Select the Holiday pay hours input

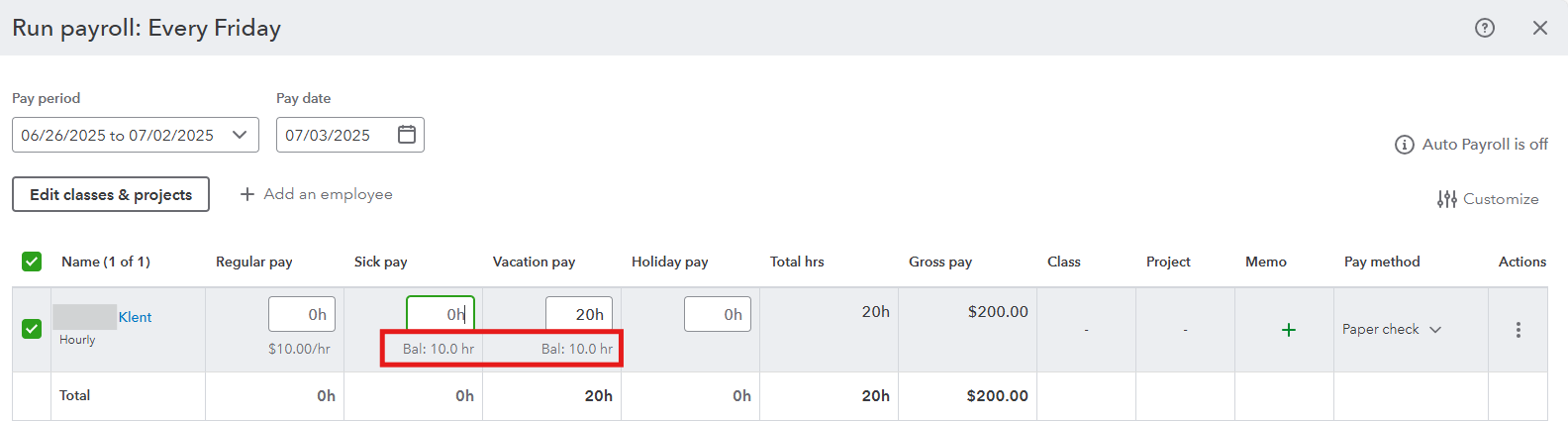click(718, 314)
